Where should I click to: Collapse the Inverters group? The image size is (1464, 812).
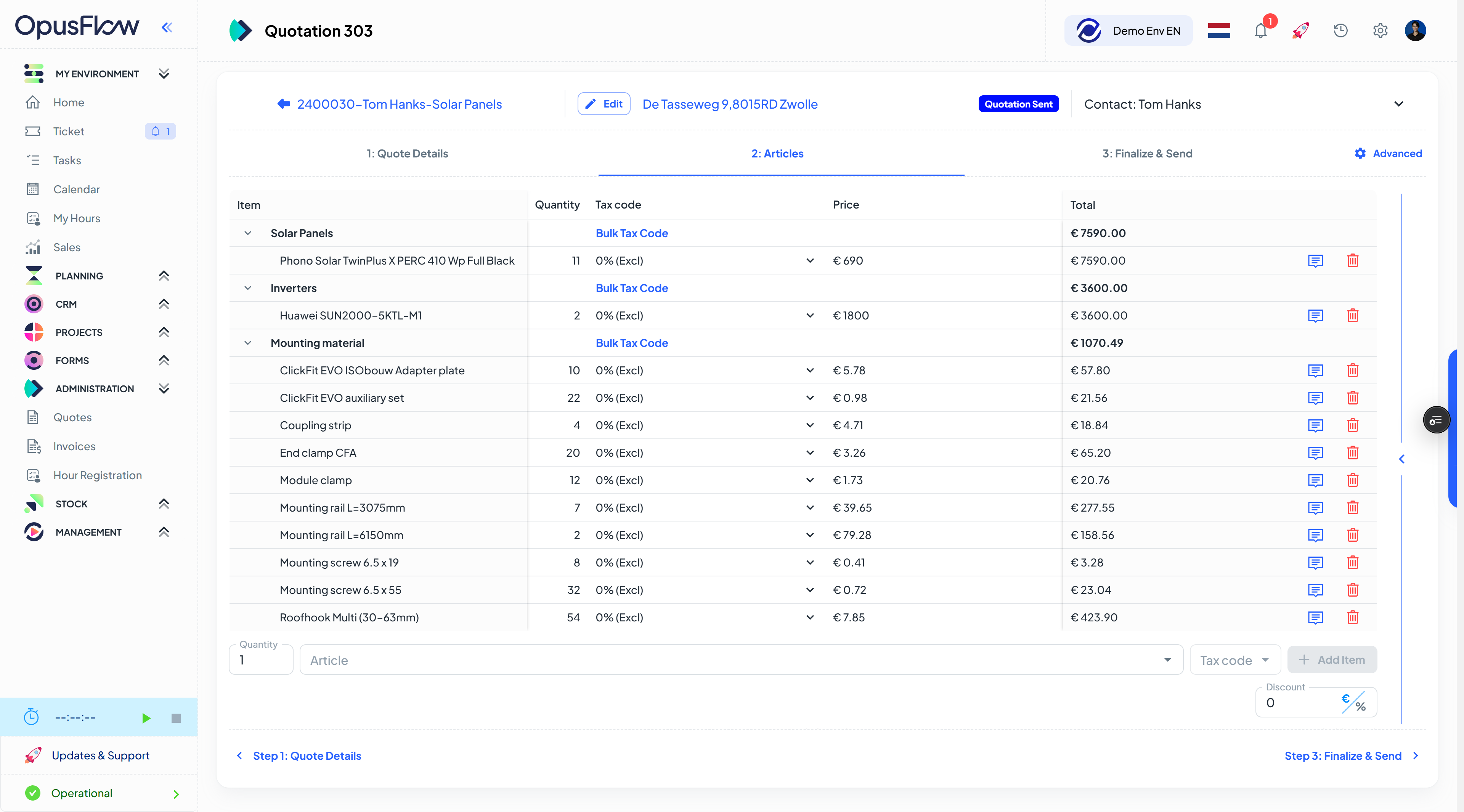pyautogui.click(x=248, y=288)
